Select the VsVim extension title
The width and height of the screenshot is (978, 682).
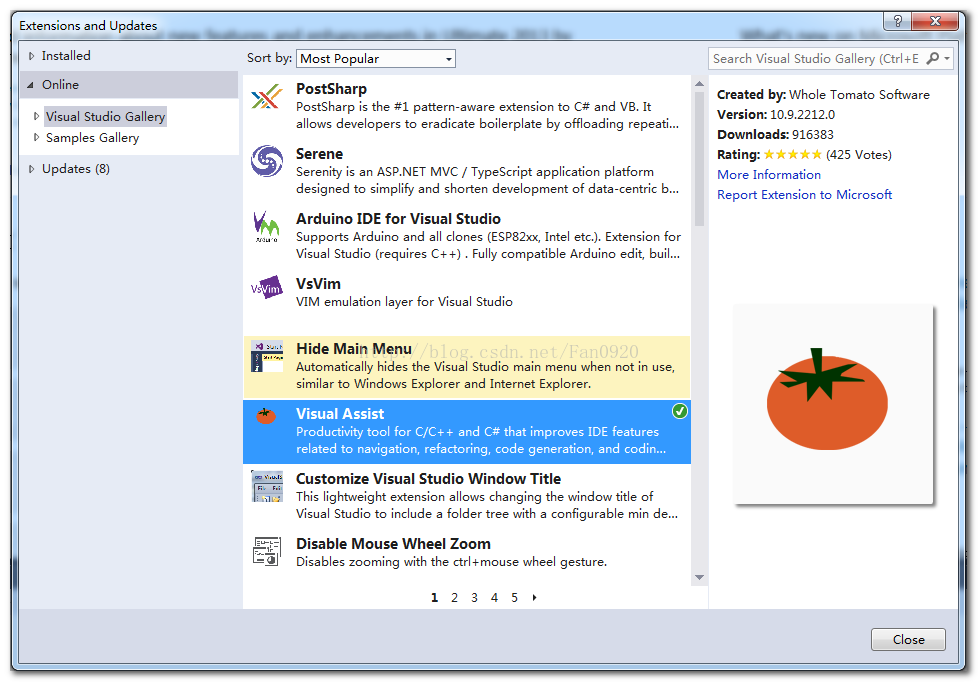[x=318, y=284]
